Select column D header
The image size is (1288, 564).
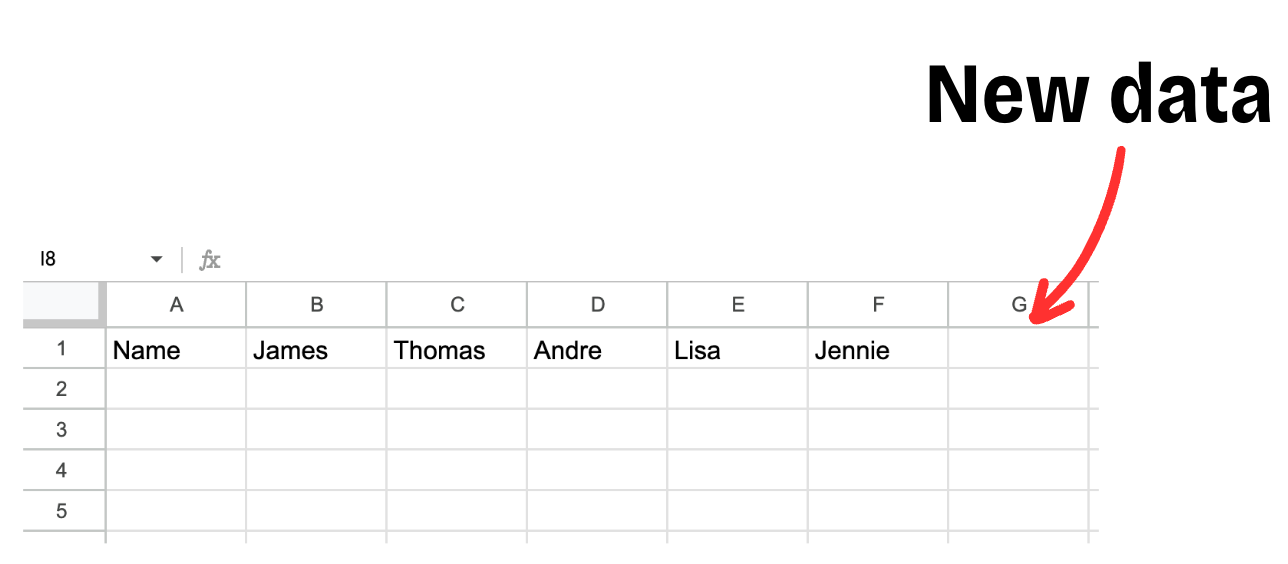(597, 305)
